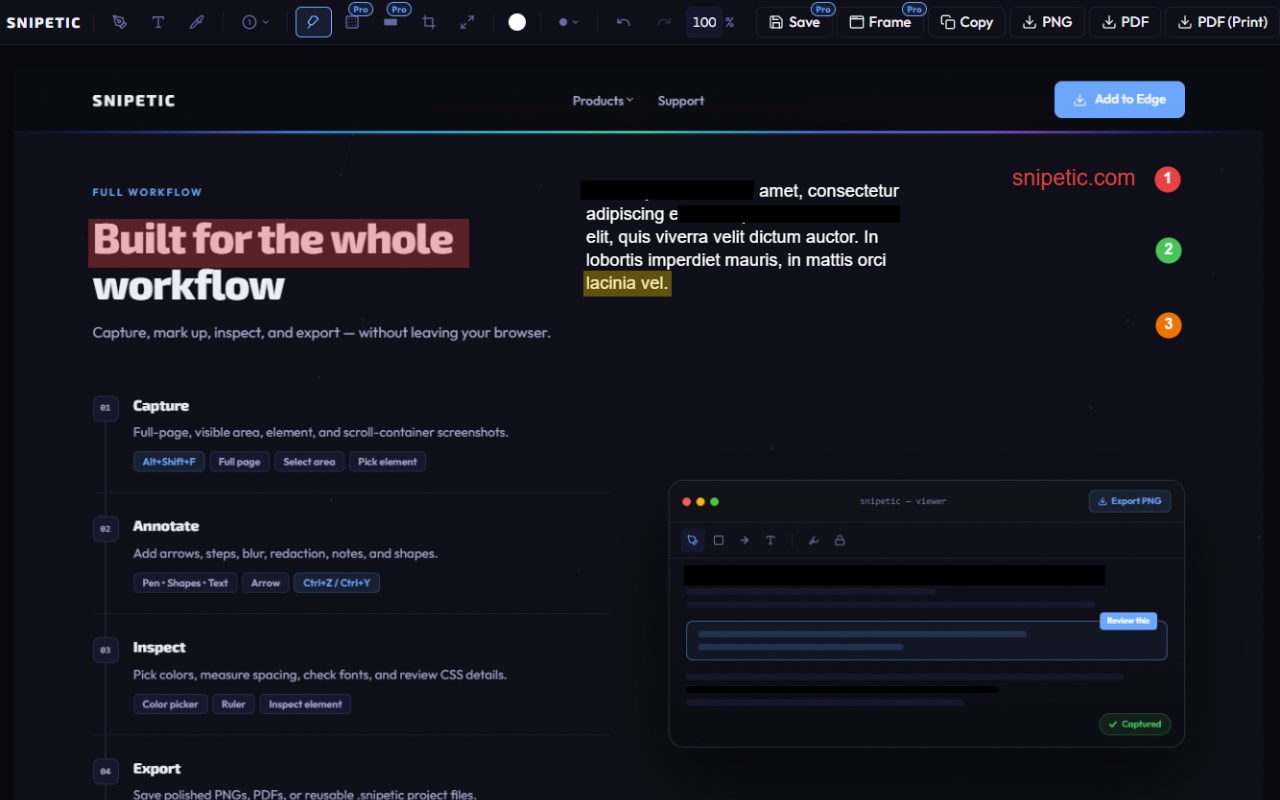
Task: Export using PDF (Print)
Action: (x=1222, y=22)
